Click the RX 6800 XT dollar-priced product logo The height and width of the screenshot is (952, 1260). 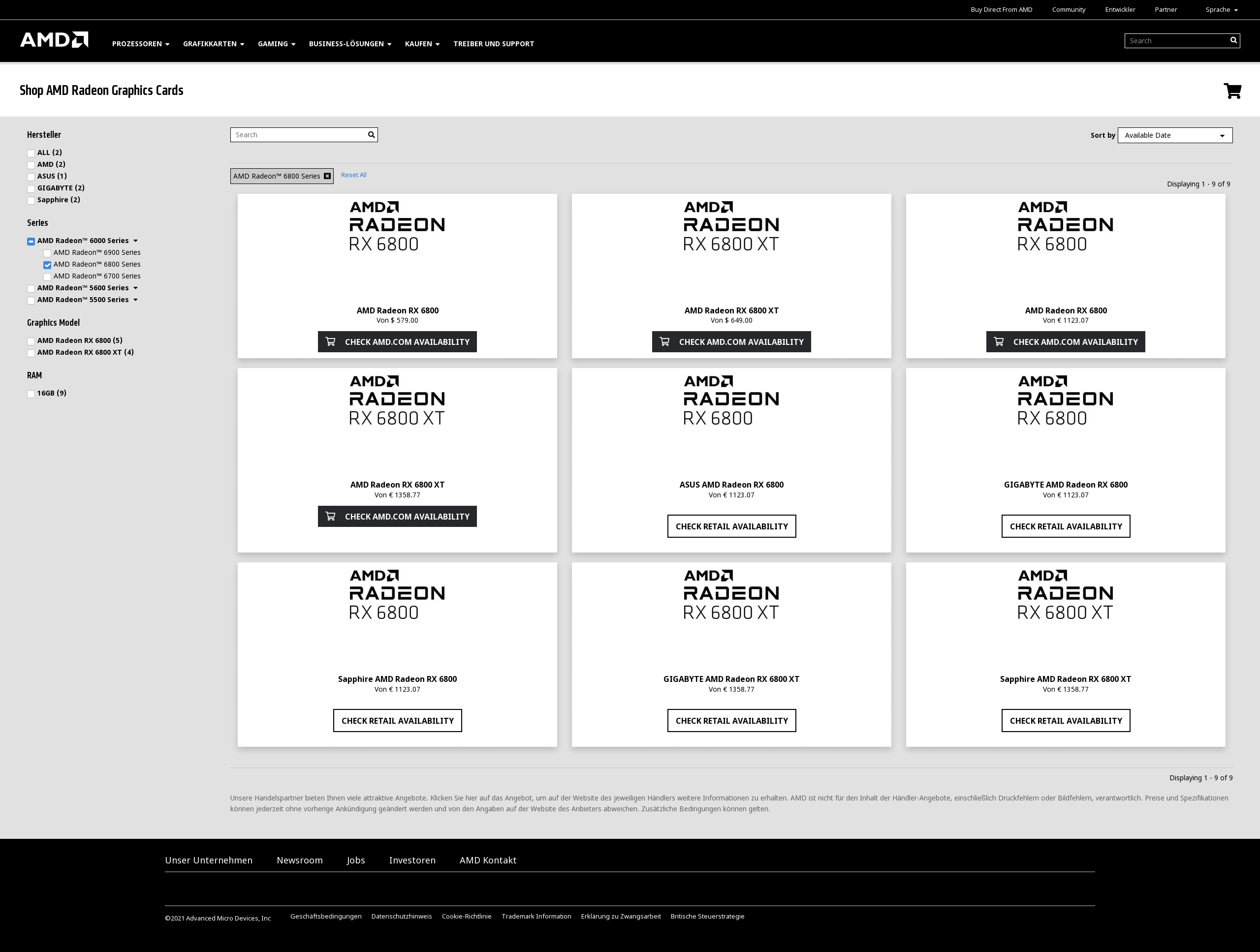731,226
